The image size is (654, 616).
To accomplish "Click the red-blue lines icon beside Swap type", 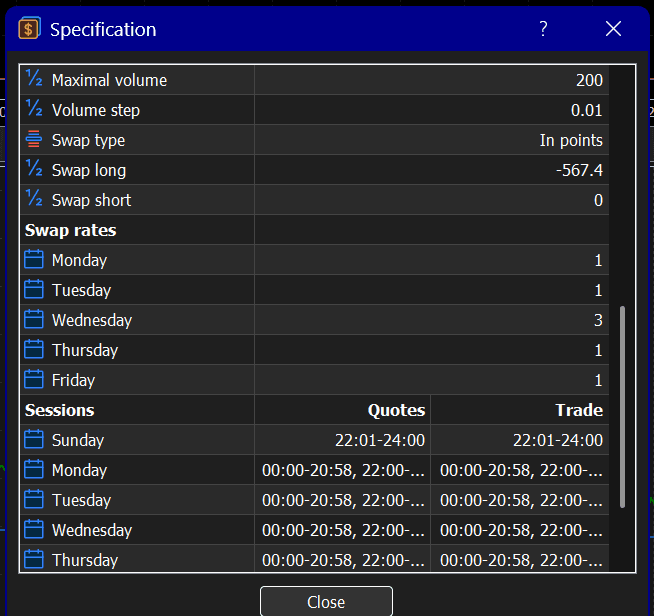I will pos(34,139).
